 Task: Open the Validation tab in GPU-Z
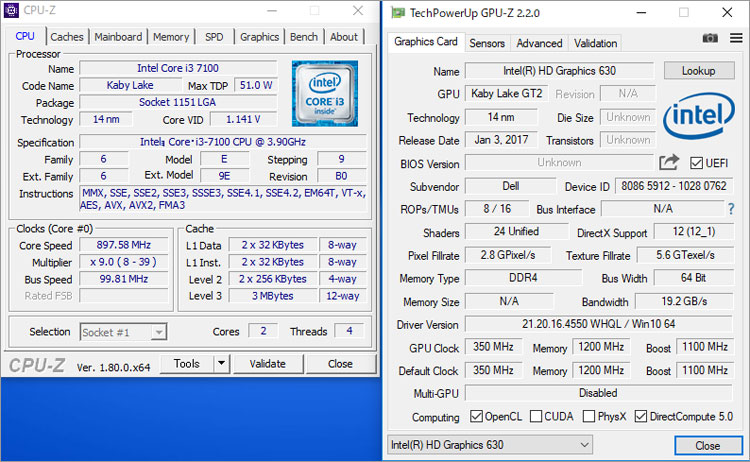point(596,43)
